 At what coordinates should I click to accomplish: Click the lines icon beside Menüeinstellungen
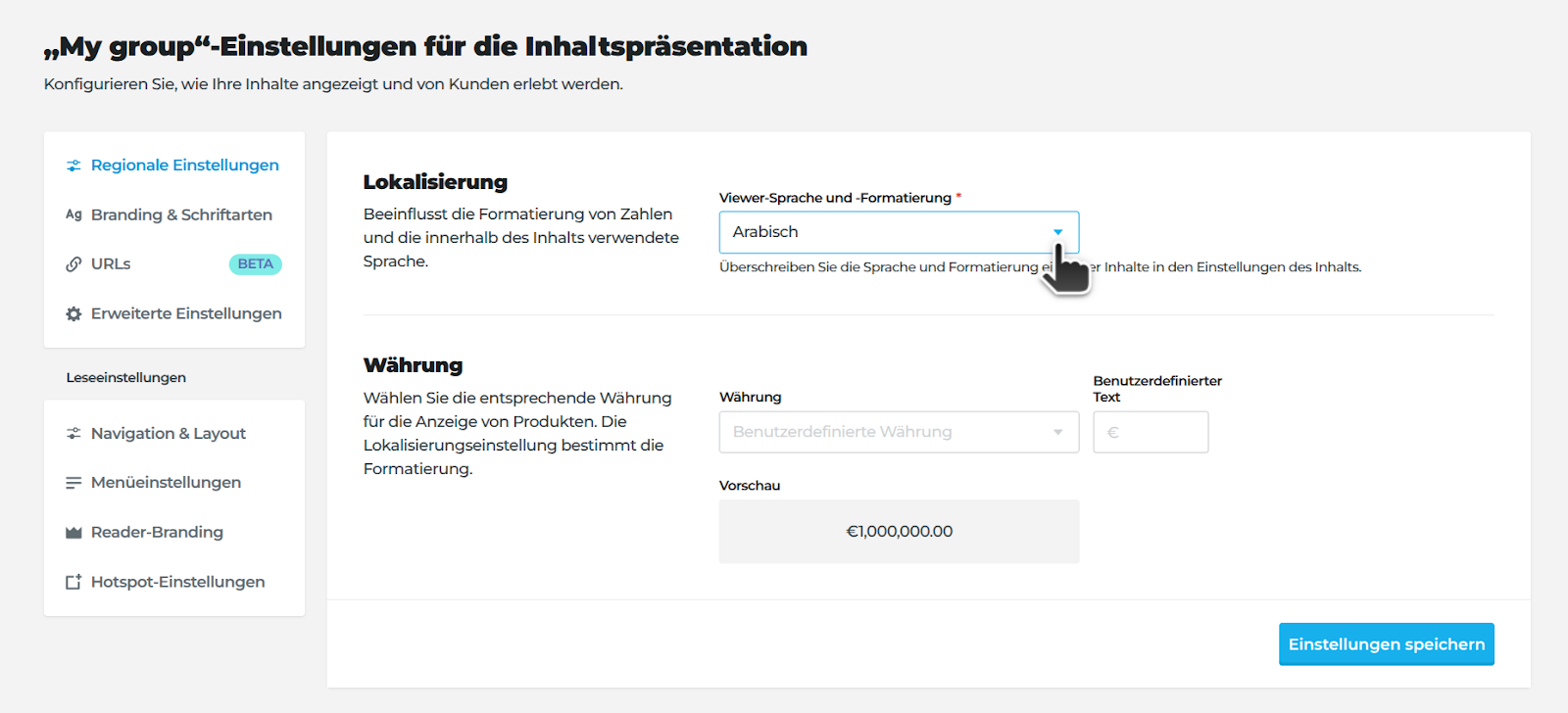click(x=73, y=483)
